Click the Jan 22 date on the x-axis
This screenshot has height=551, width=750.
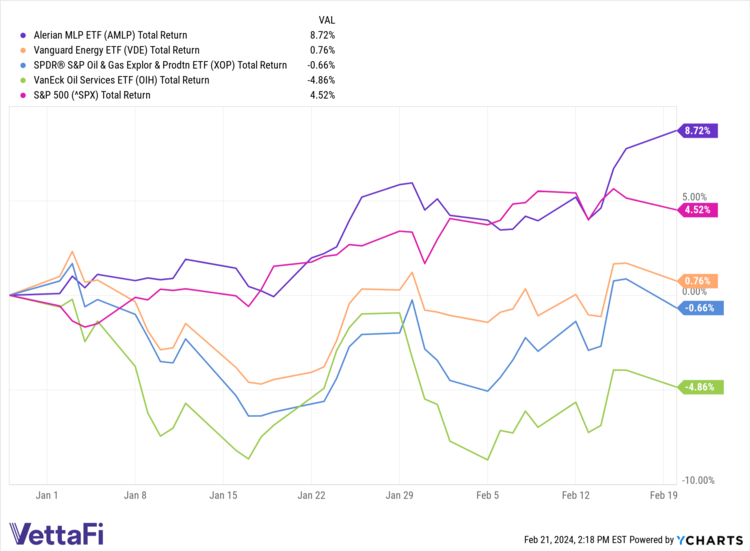tap(312, 495)
